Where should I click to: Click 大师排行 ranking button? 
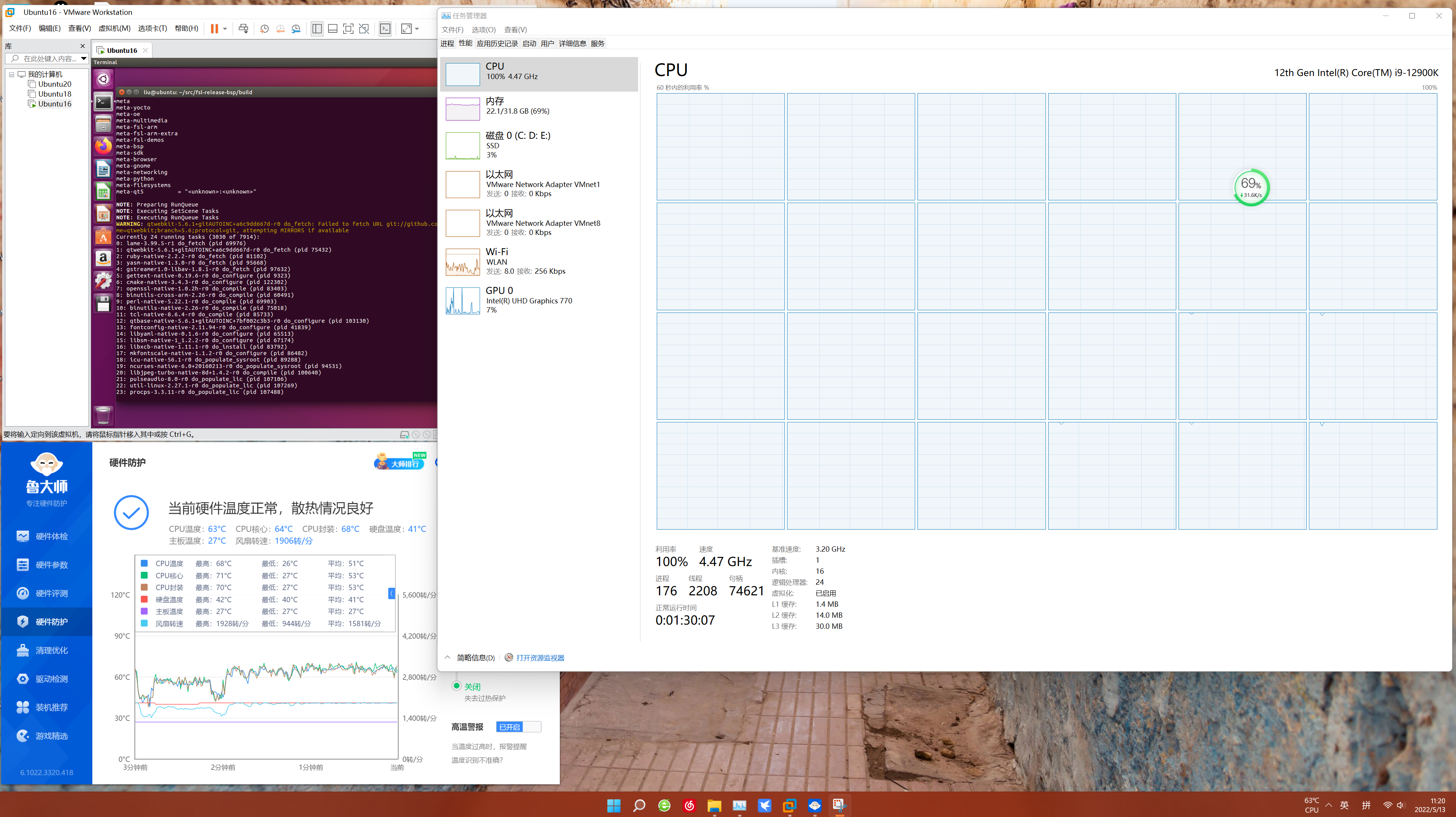(x=399, y=462)
